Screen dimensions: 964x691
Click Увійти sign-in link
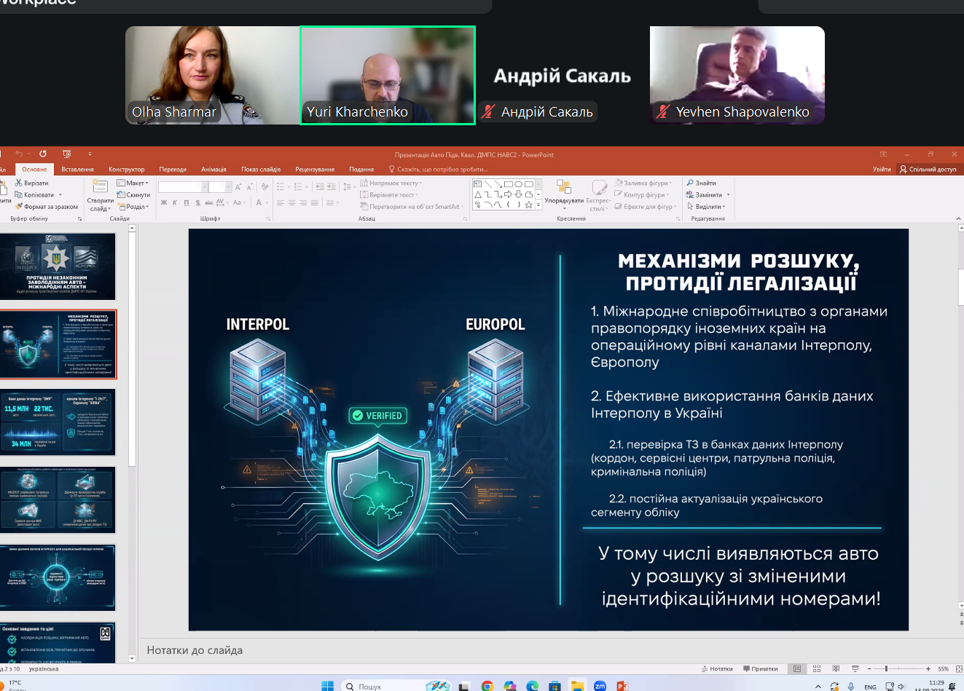point(881,169)
